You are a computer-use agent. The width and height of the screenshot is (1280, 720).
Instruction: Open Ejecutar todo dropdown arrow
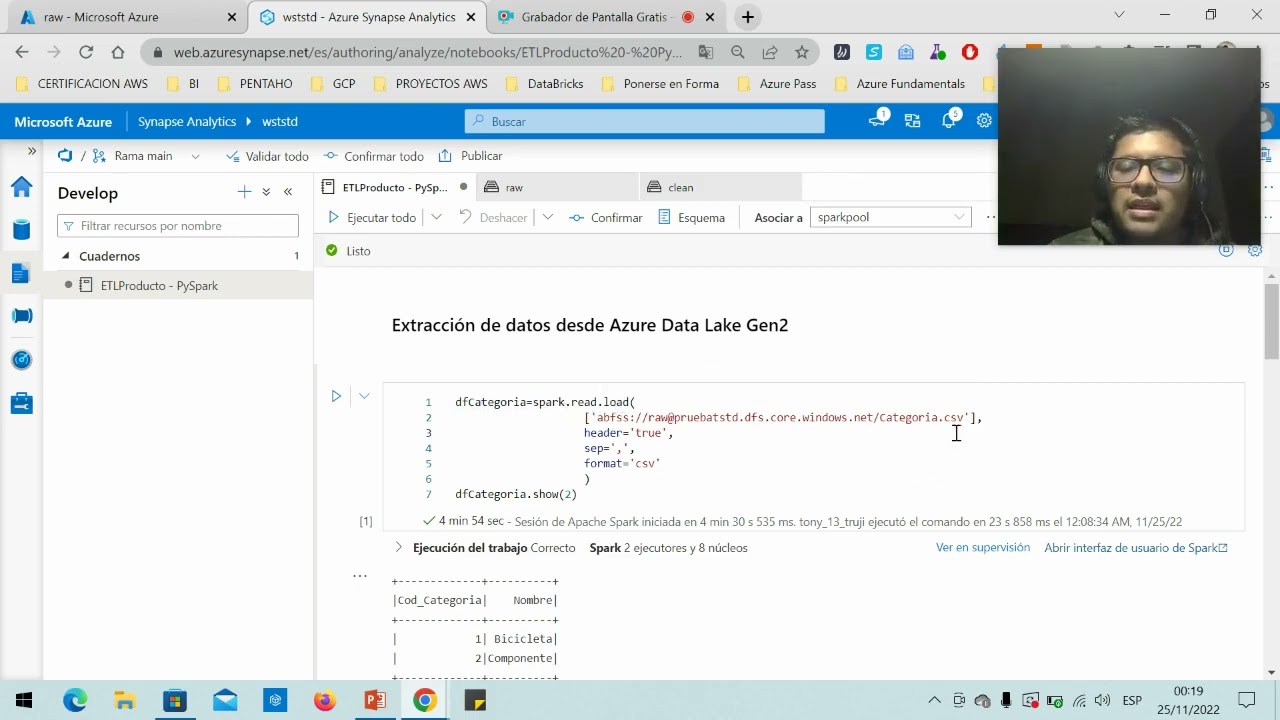[x=436, y=217]
